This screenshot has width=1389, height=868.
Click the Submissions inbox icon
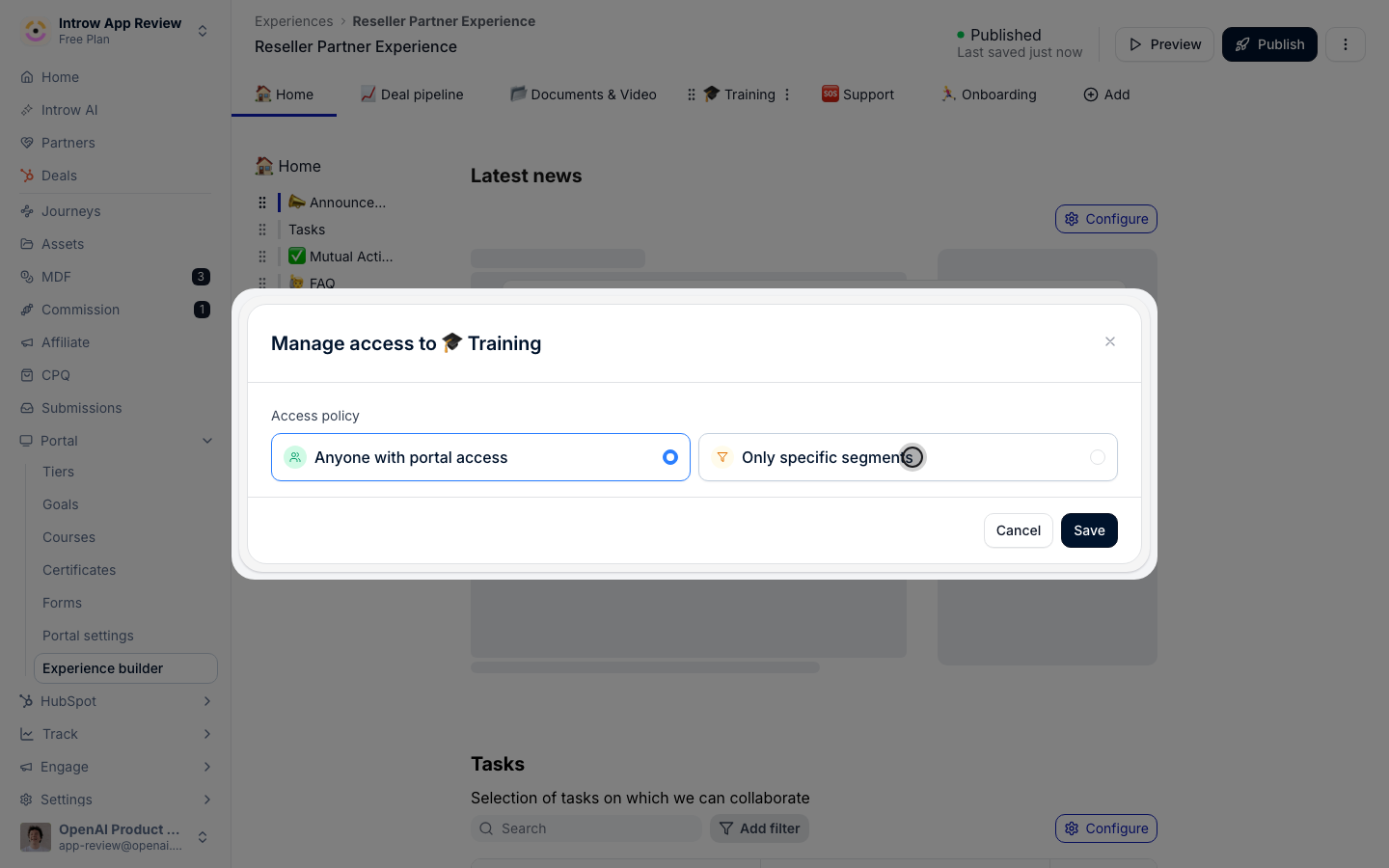click(x=27, y=408)
